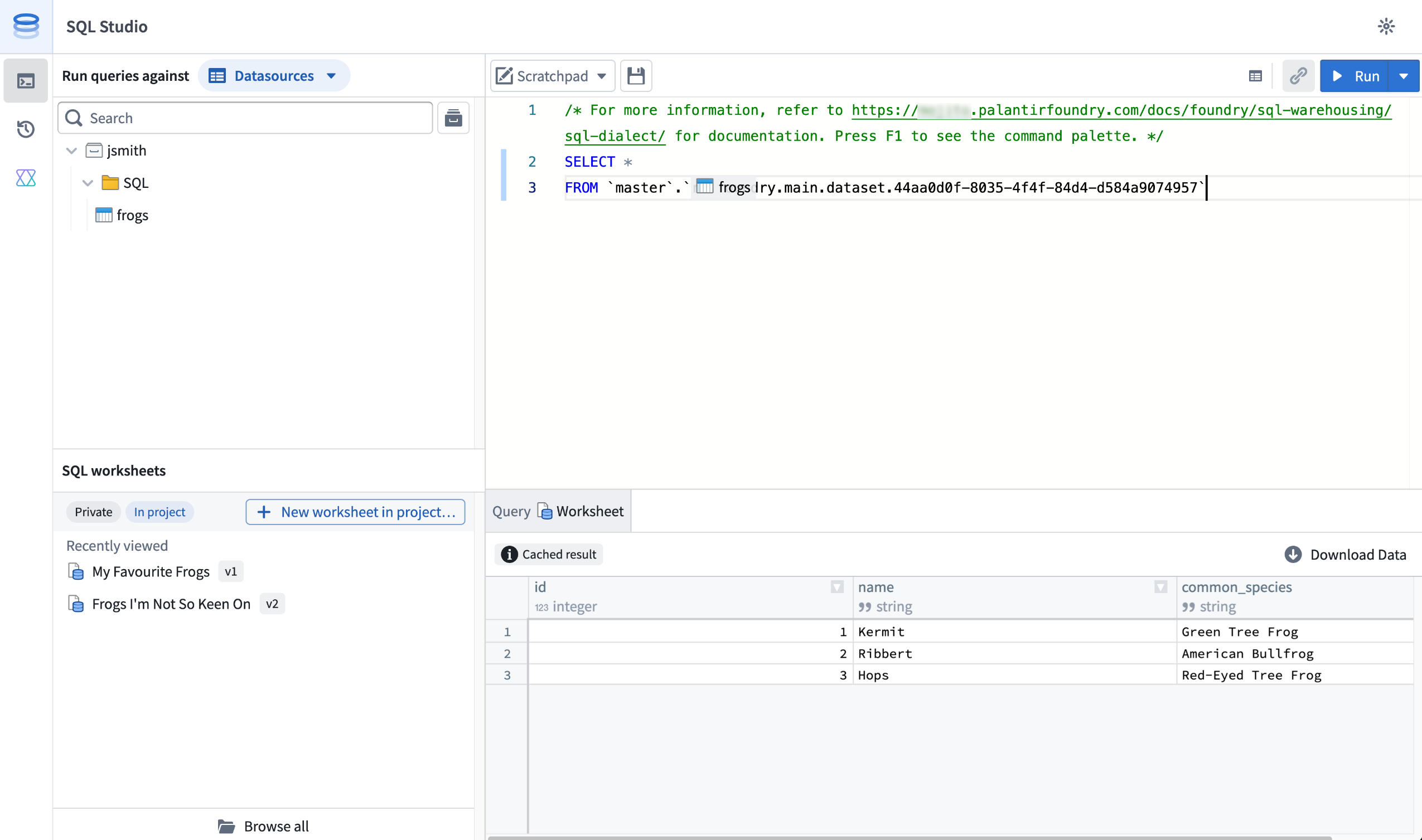Open the sidebar icon below history
This screenshot has width=1422, height=840.
(26, 178)
